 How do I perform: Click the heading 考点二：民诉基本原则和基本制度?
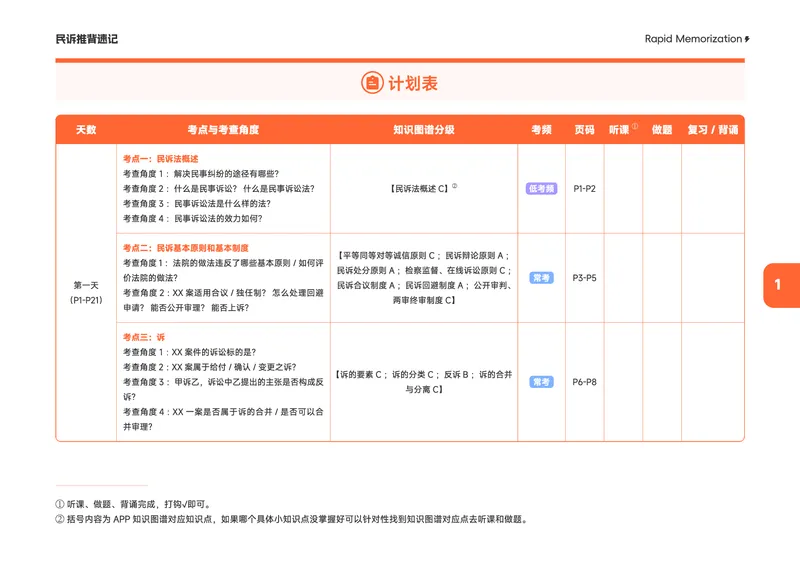(x=185, y=248)
